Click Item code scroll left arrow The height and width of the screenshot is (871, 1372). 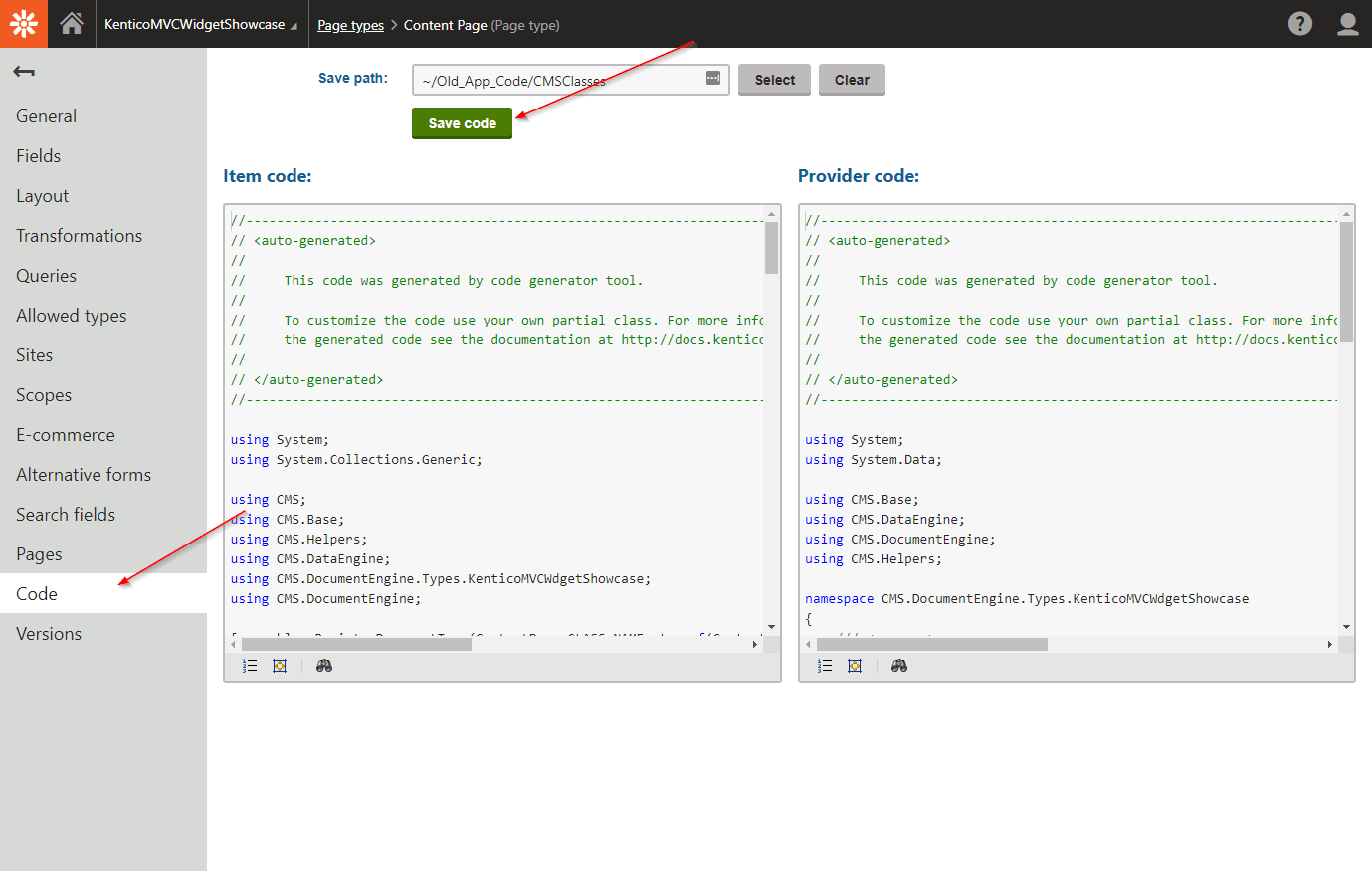click(233, 644)
